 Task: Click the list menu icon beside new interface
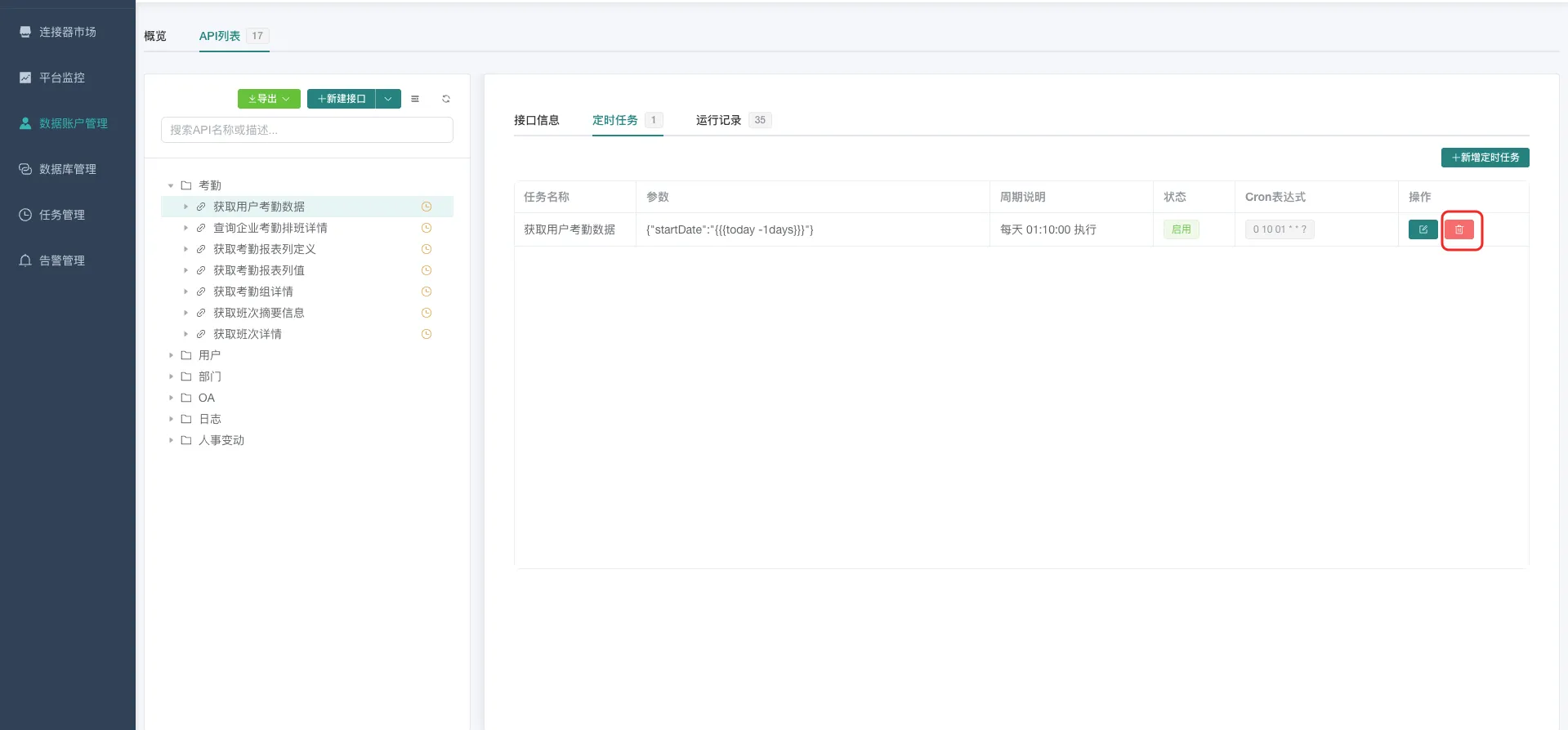pyautogui.click(x=415, y=99)
